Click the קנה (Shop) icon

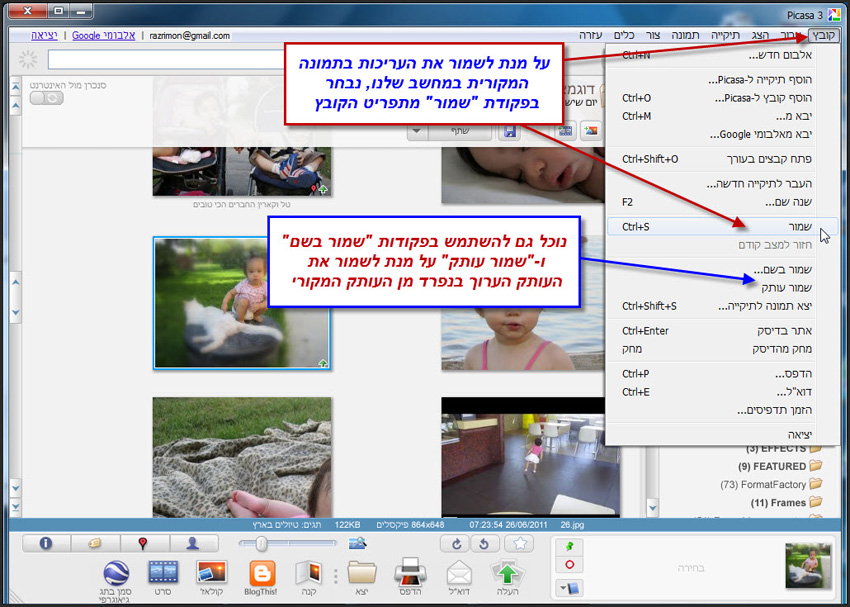point(309,578)
